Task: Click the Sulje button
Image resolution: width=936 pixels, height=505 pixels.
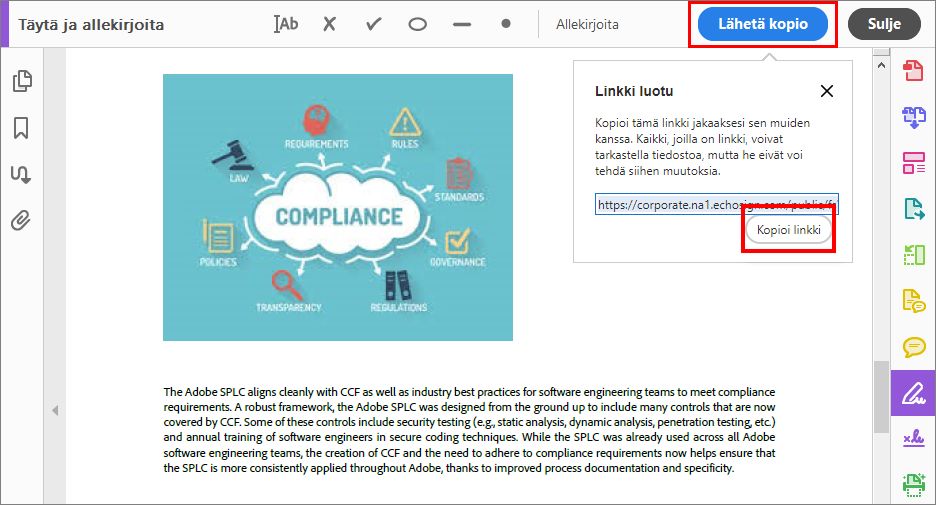Action: coord(884,24)
